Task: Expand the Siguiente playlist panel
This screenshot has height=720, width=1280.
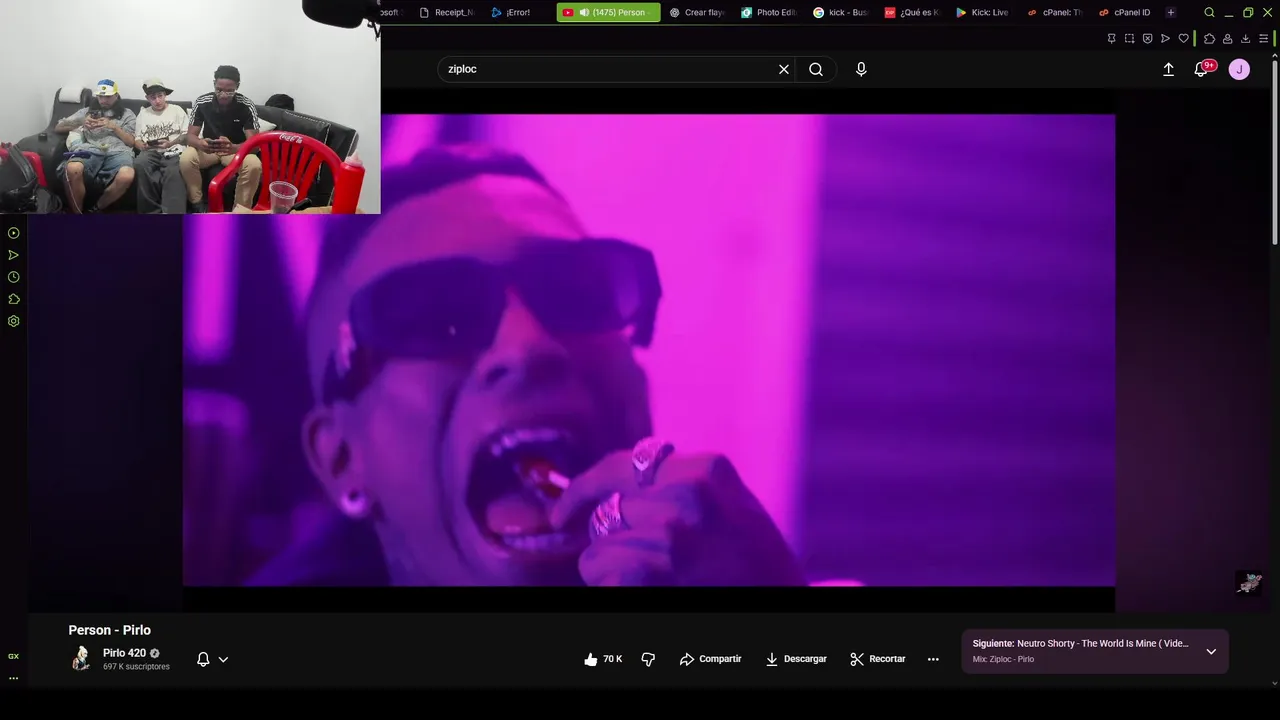Action: 1211,651
